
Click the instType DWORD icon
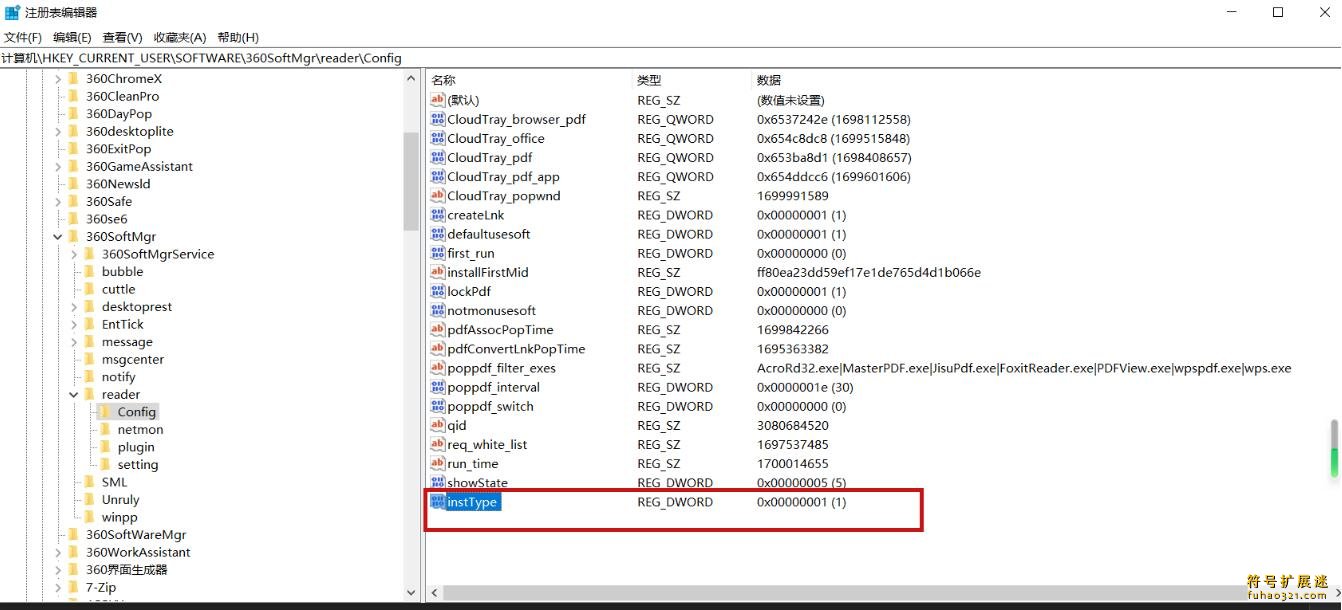click(437, 502)
